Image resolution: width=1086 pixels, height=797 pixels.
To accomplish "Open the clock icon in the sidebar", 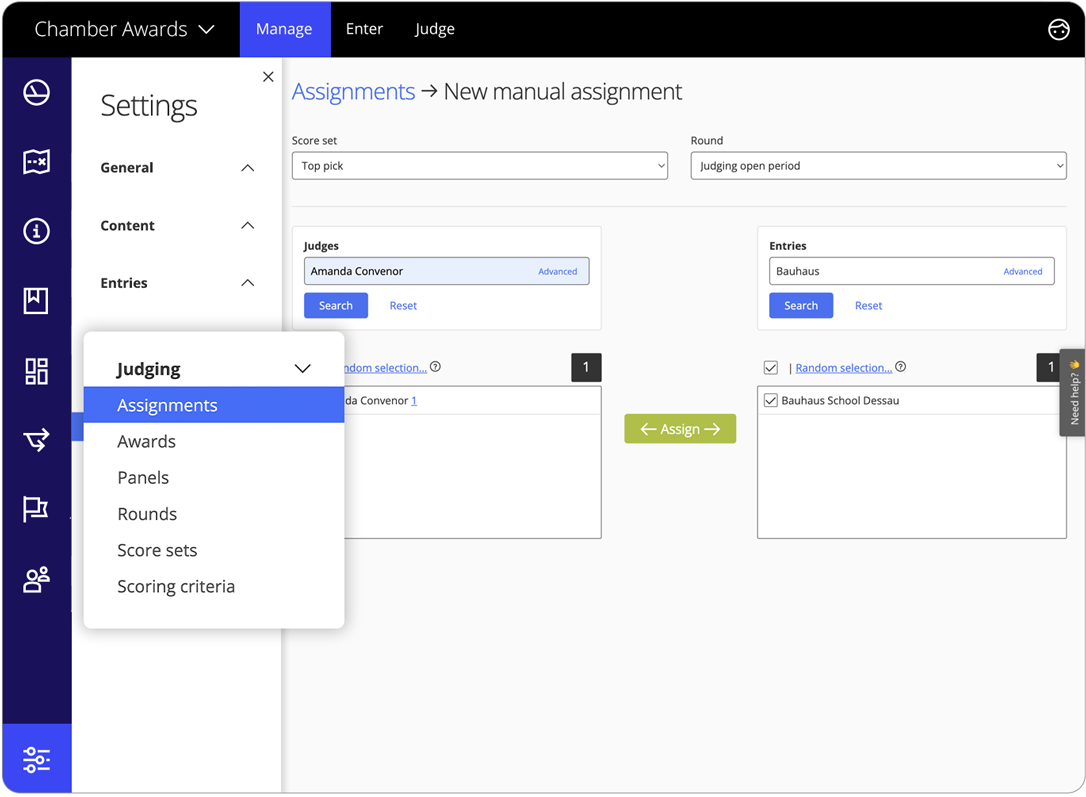I will 37,92.
